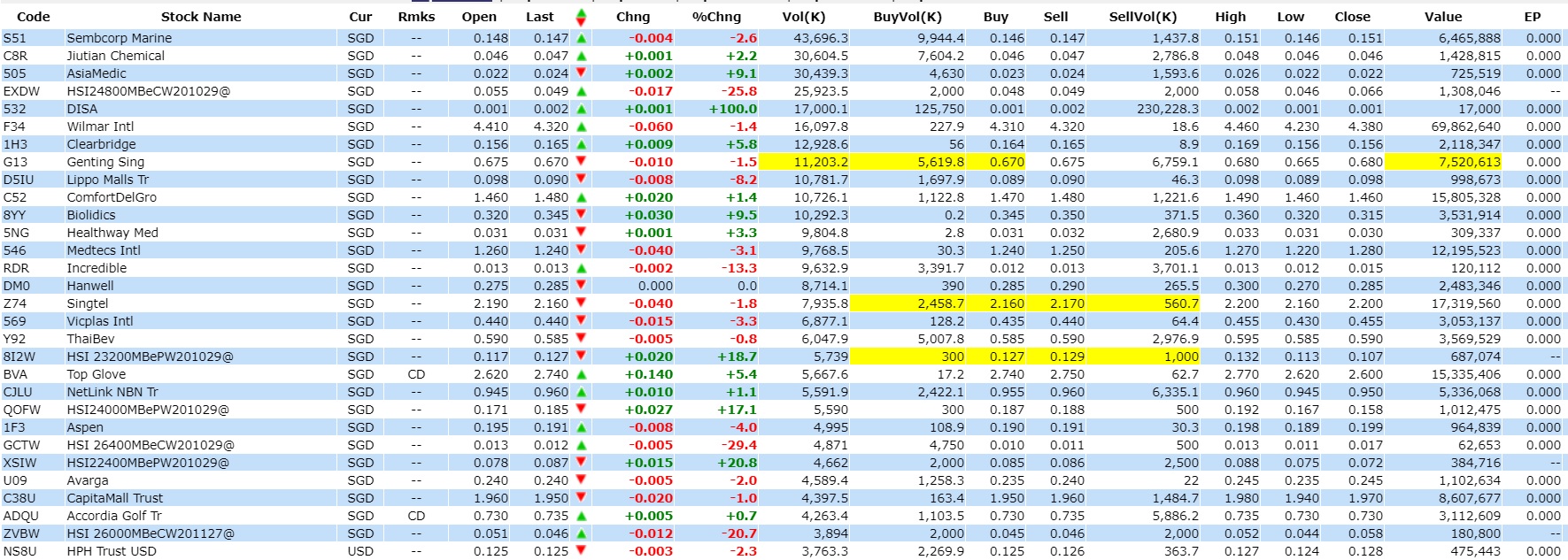Click green up arrow in Accordia Golf Tr row

(x=582, y=516)
